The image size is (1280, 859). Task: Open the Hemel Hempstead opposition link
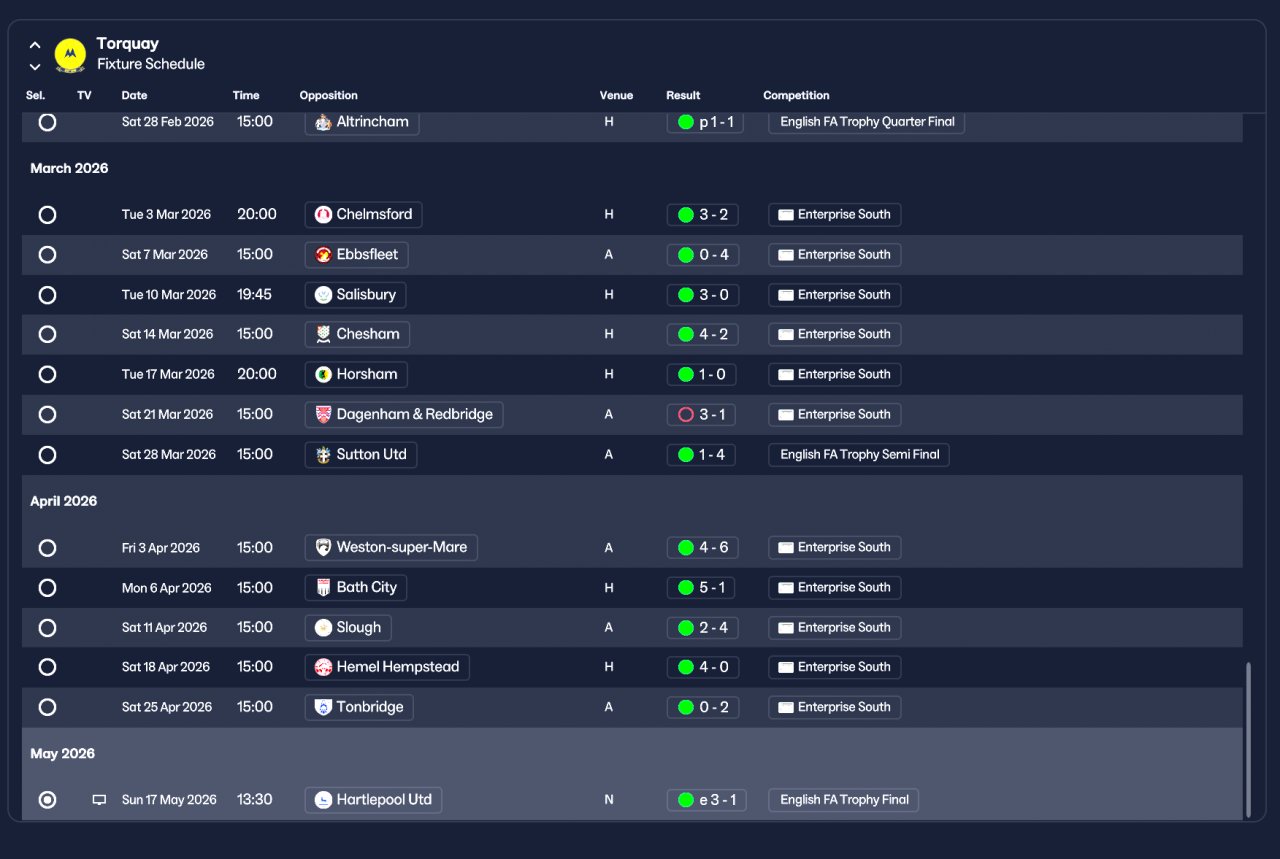point(387,667)
